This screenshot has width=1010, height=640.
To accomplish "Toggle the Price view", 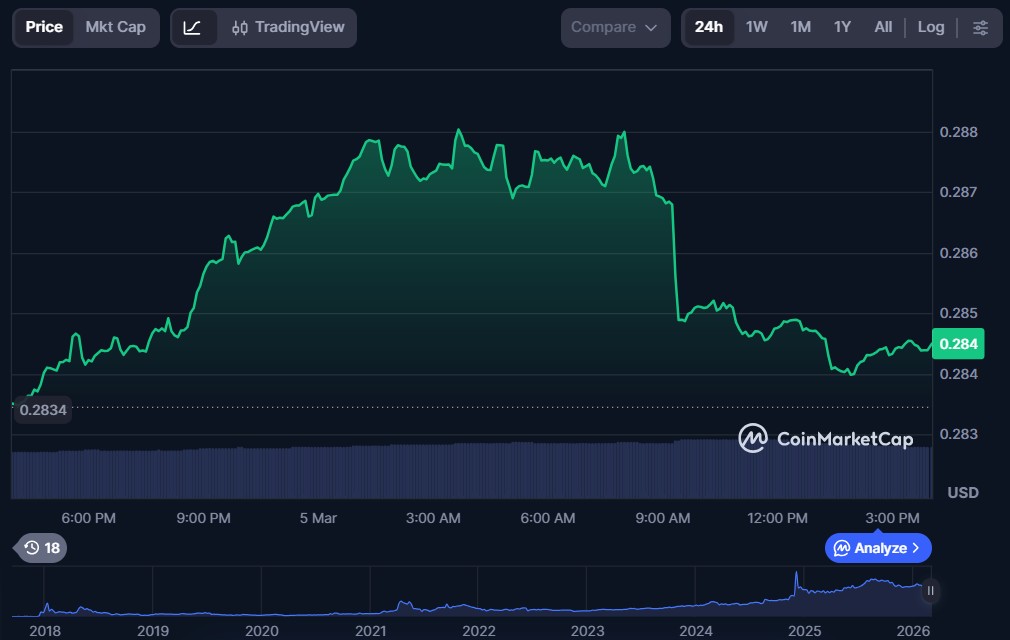I will (x=44, y=27).
